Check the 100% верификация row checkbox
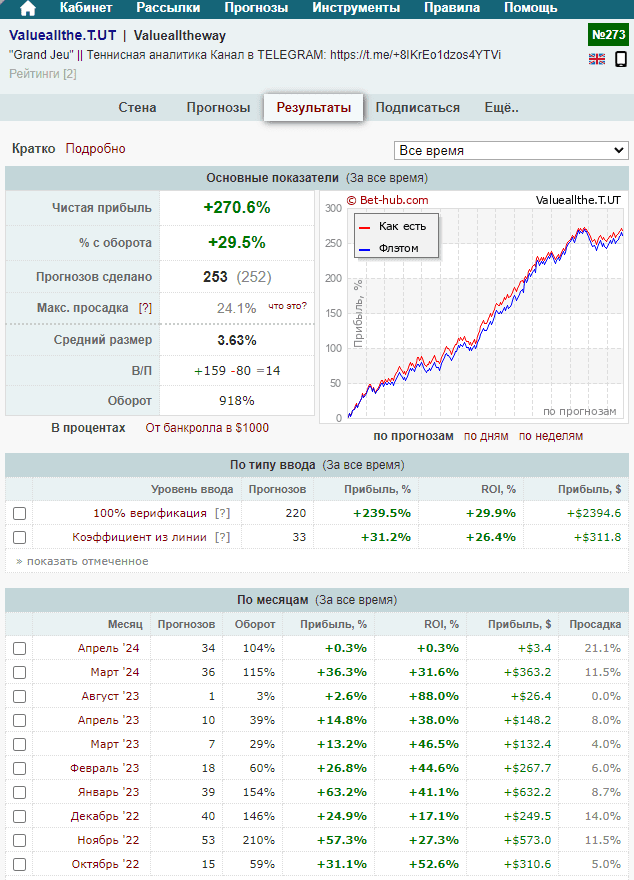The image size is (634, 880). coord(20,513)
